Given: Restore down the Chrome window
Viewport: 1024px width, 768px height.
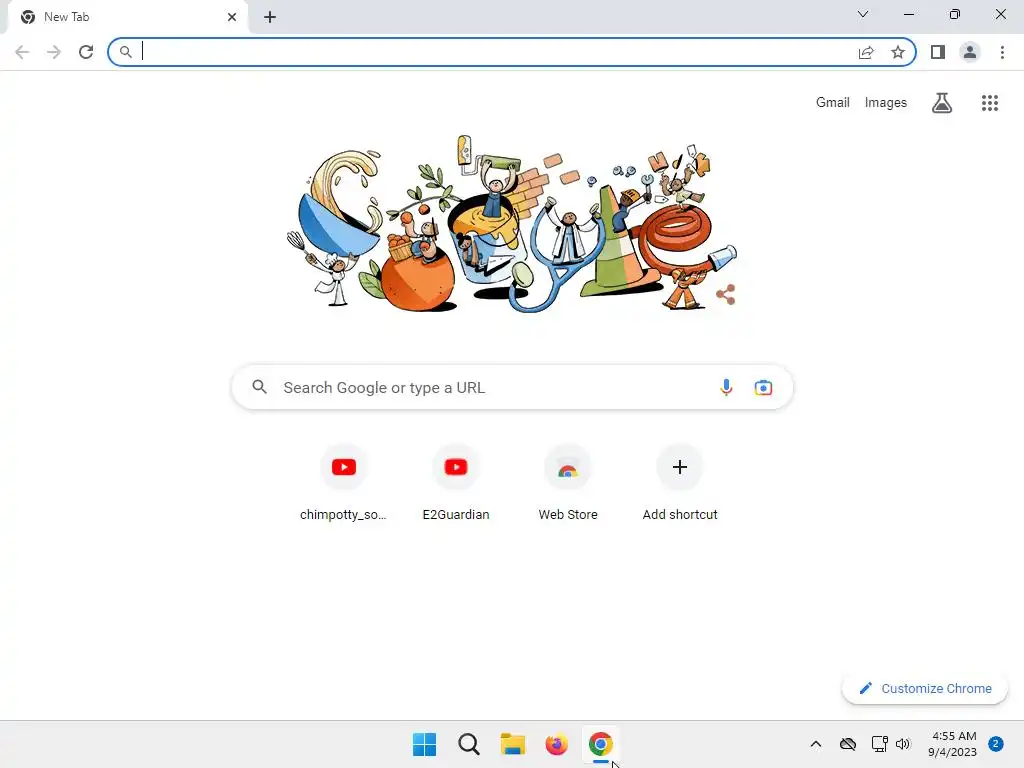Looking at the screenshot, I should point(955,14).
